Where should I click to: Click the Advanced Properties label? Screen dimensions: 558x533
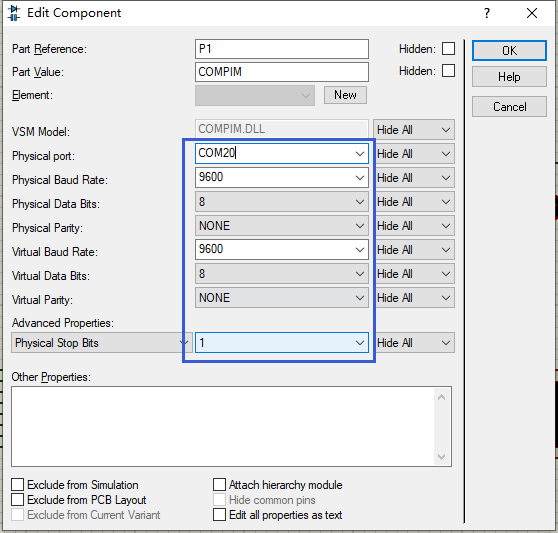coord(63,323)
